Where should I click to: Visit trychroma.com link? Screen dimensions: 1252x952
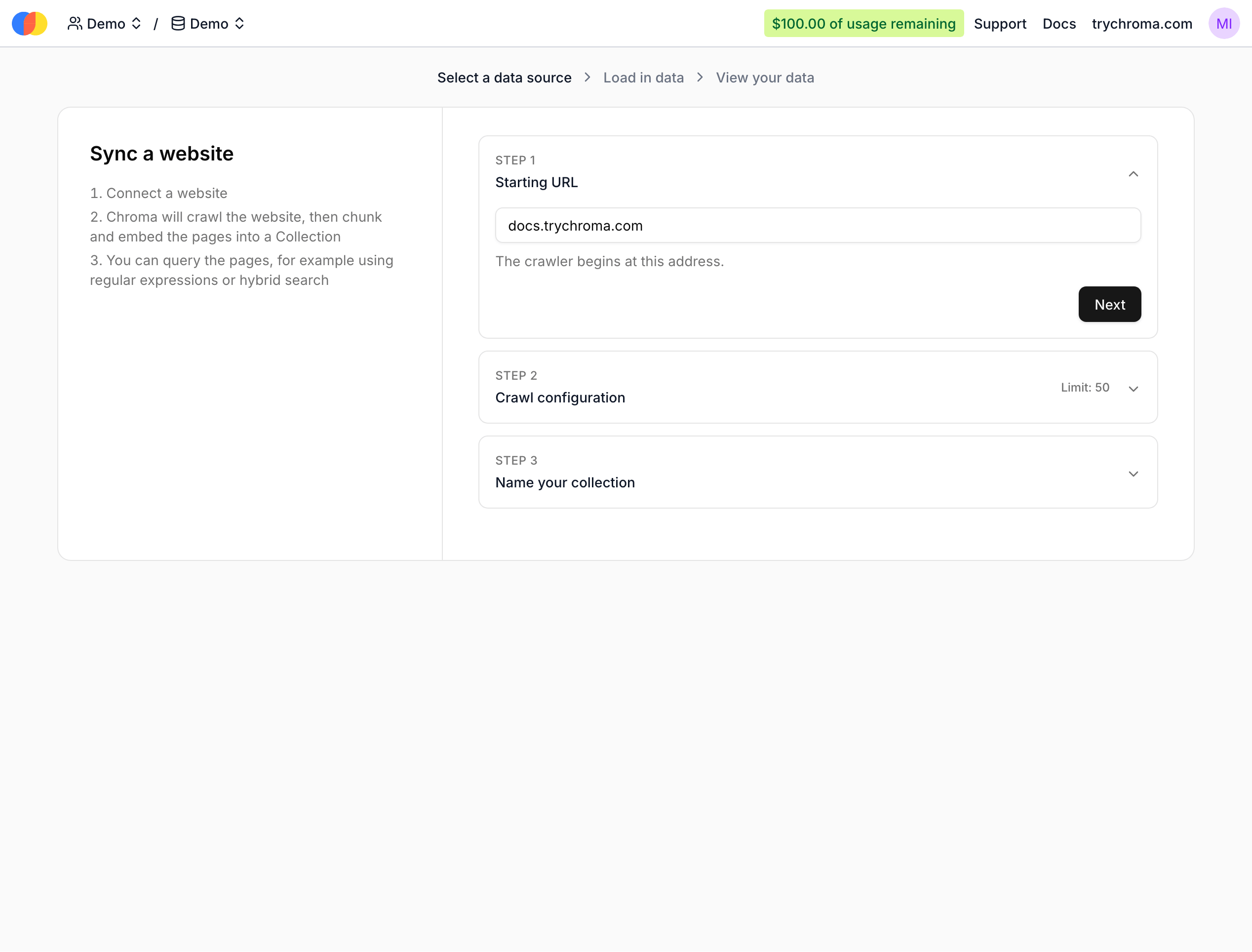[x=1141, y=24]
